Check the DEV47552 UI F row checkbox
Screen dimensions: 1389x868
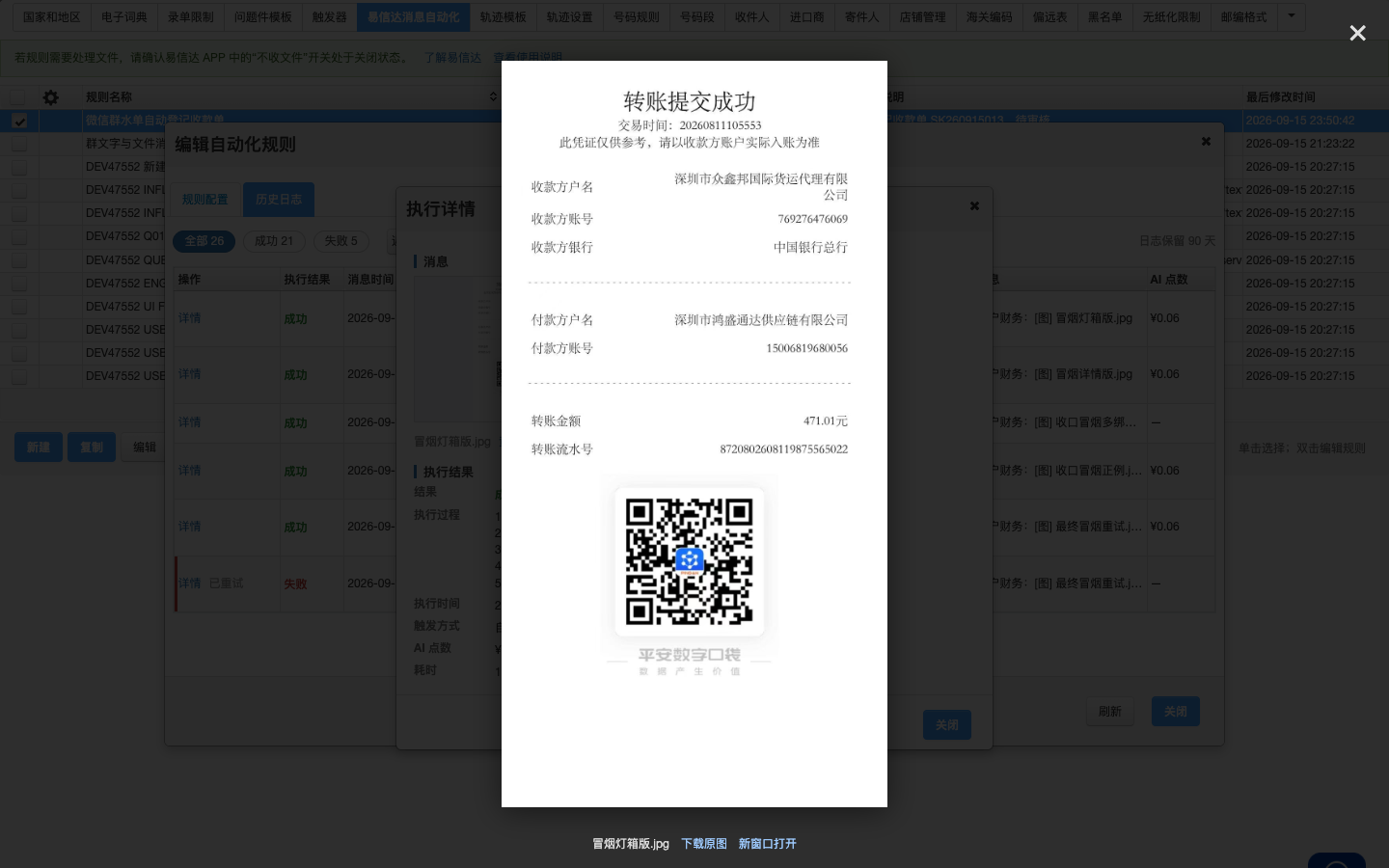(x=19, y=307)
